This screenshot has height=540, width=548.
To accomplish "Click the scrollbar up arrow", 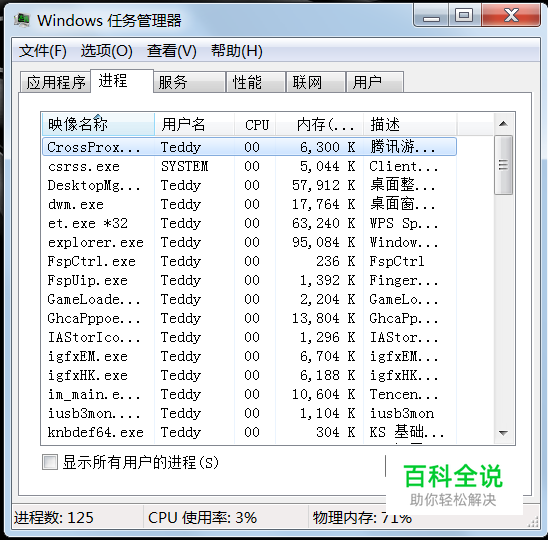I will click(503, 124).
